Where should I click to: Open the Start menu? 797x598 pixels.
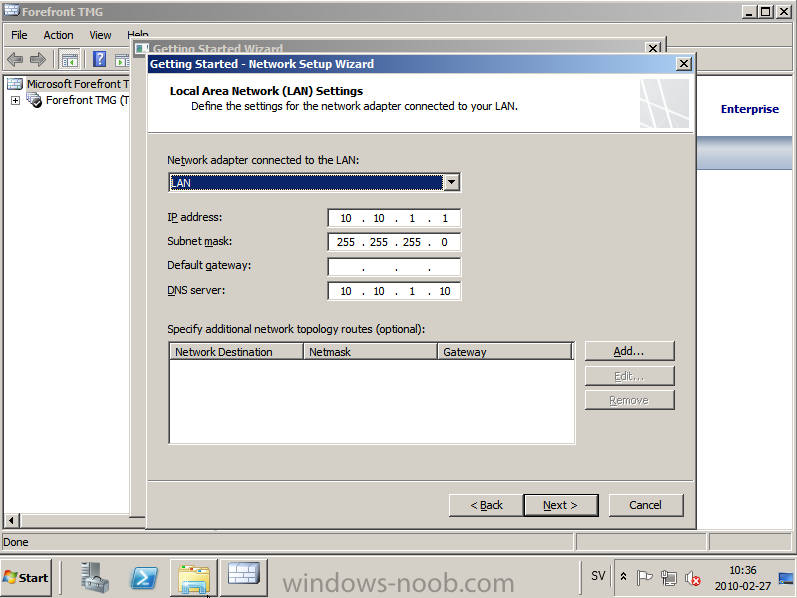26,578
